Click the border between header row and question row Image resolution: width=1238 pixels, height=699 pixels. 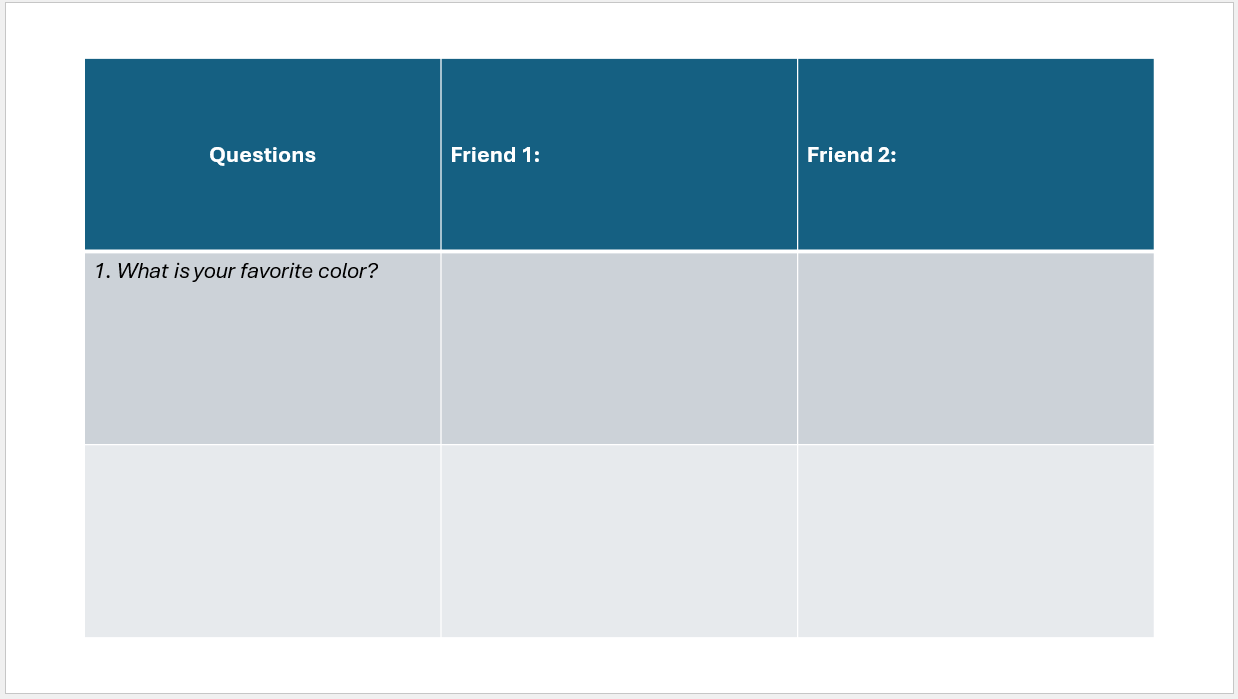(x=619, y=251)
